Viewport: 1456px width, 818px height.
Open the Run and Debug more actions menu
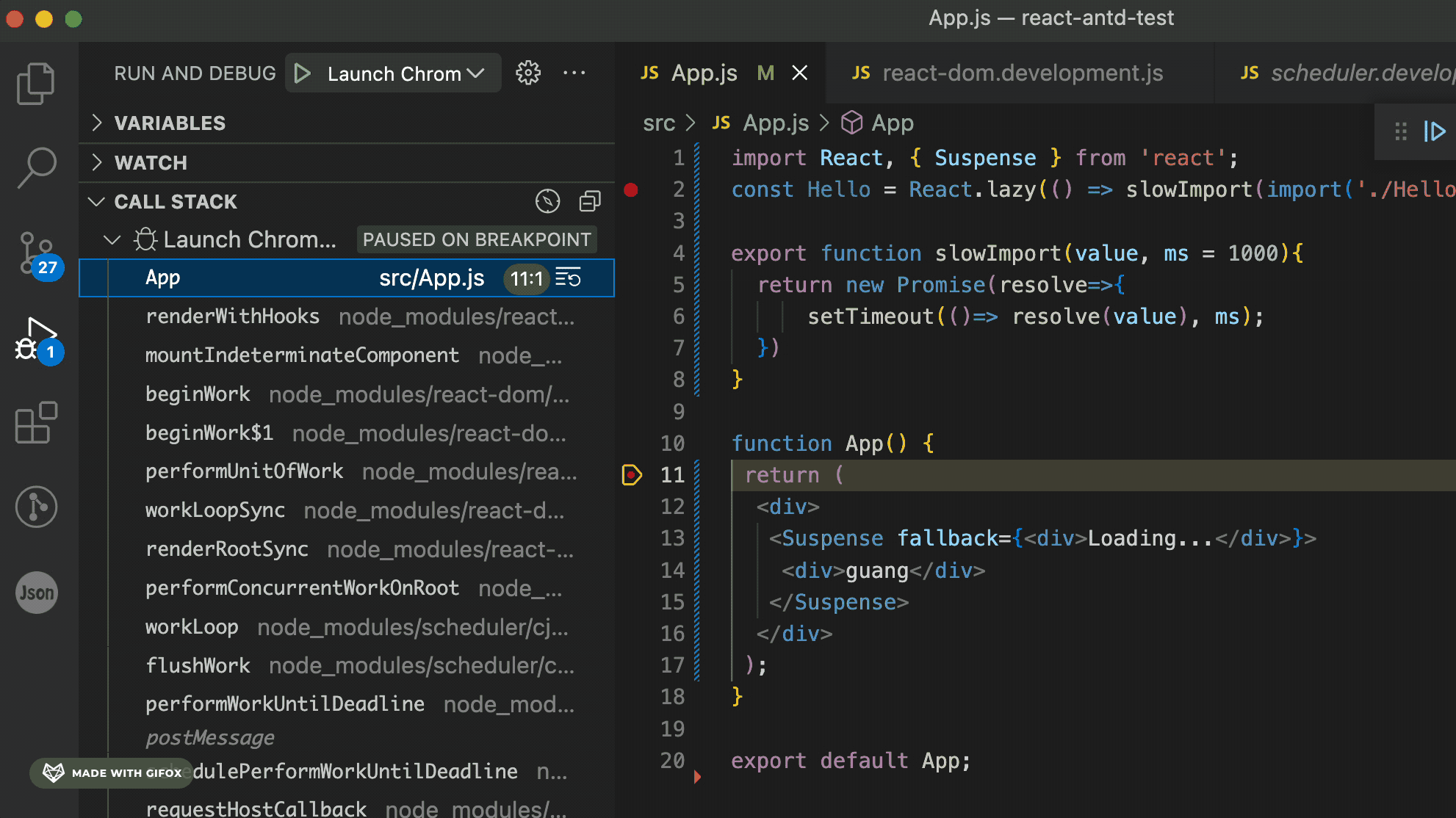click(574, 73)
